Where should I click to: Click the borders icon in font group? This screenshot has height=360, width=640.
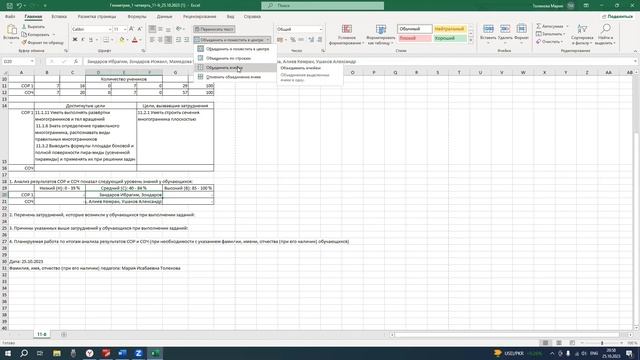coord(106,40)
